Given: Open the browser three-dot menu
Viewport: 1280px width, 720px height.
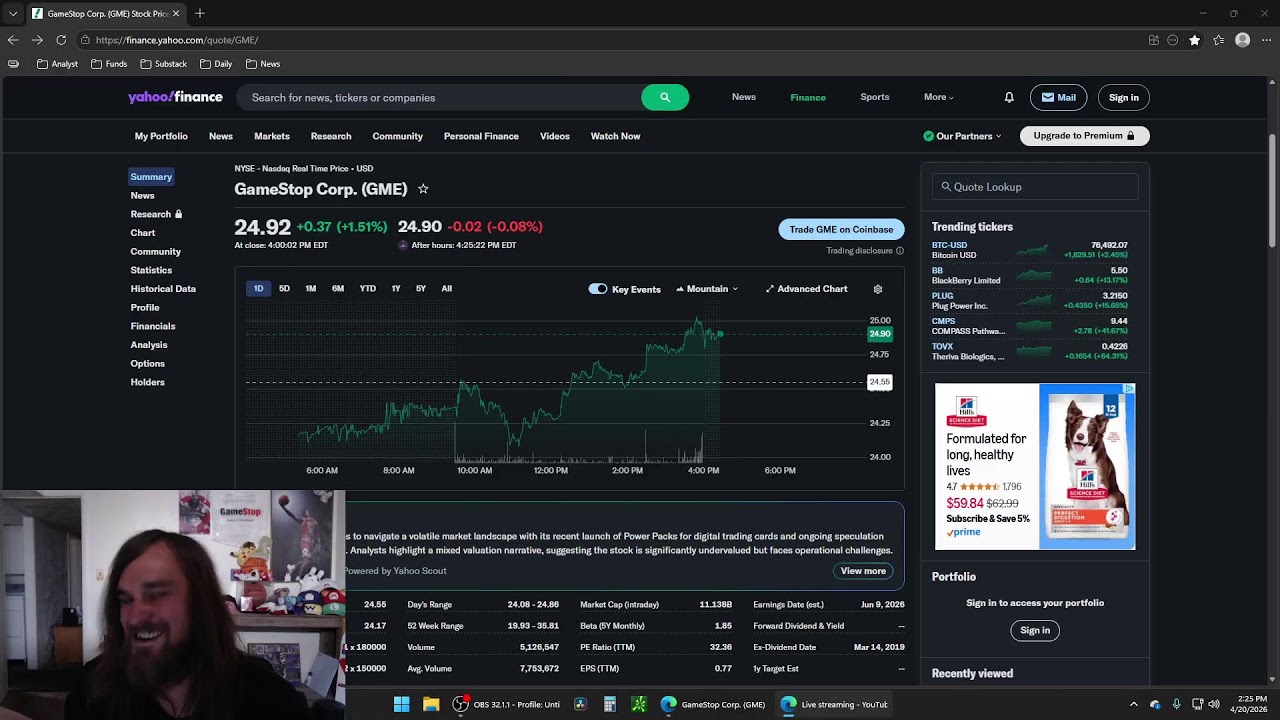Looking at the screenshot, I should [x=1266, y=40].
